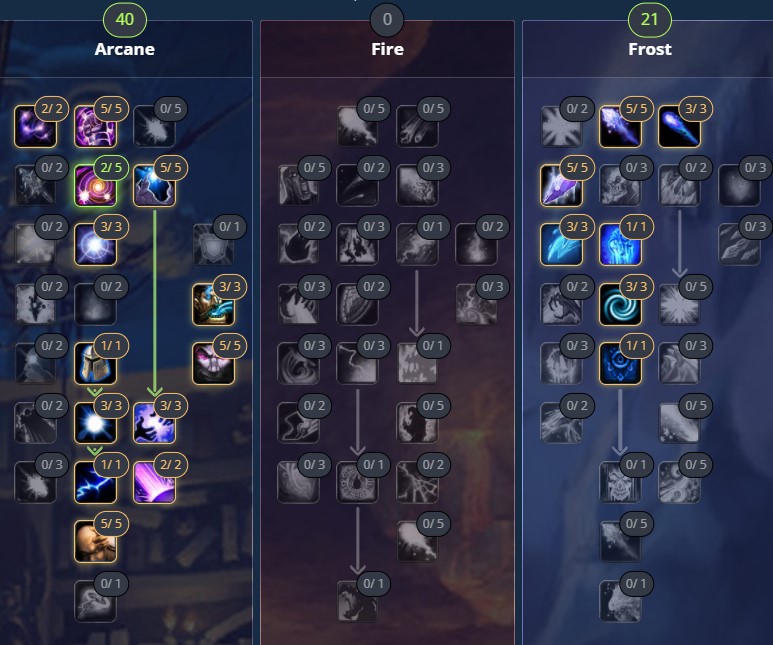Click the unlearned 0/1 Slow talent ending the Arcane tree
The width and height of the screenshot is (773, 645).
(x=95, y=601)
